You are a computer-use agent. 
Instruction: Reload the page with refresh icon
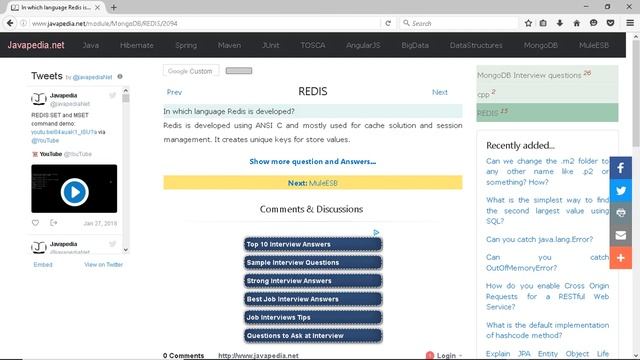(388, 23)
